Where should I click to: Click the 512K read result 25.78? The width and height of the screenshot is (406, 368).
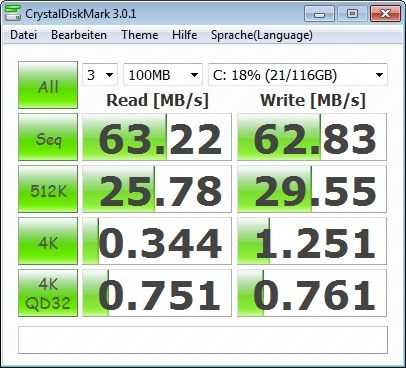pos(157,189)
